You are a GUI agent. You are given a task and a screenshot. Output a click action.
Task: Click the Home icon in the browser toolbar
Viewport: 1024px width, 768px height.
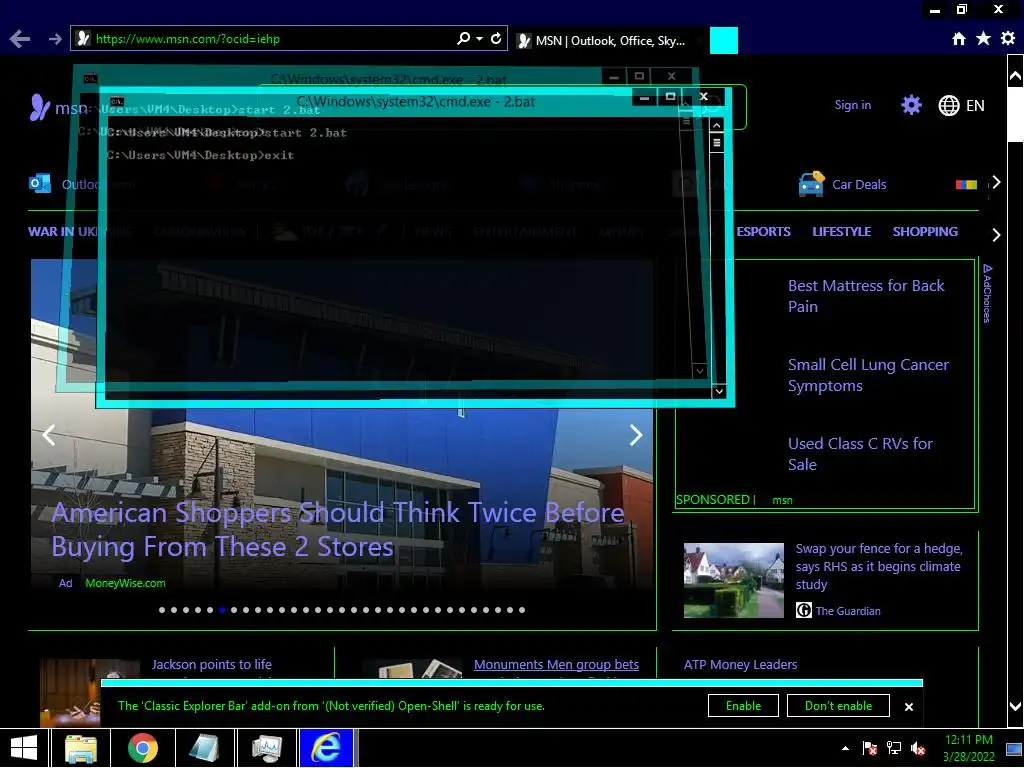959,39
